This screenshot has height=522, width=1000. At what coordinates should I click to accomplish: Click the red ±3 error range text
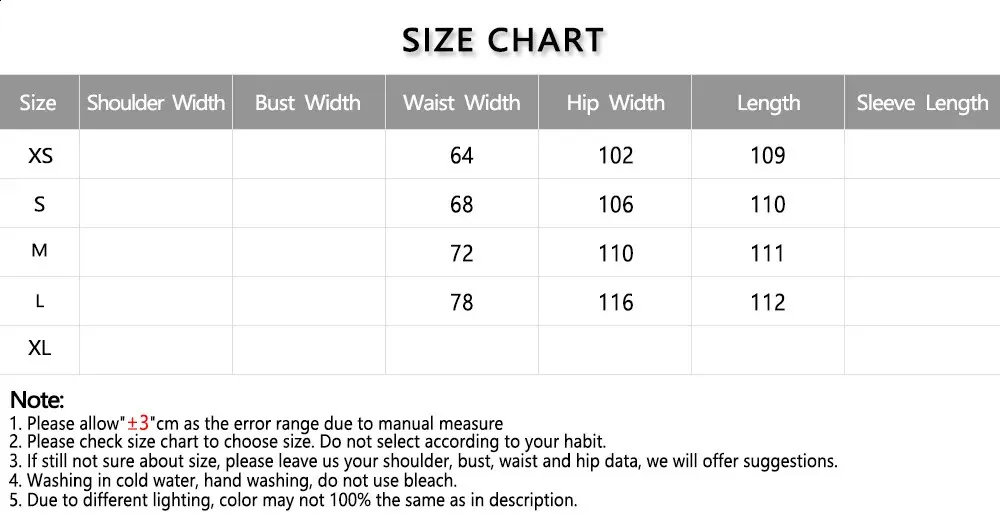[138, 423]
